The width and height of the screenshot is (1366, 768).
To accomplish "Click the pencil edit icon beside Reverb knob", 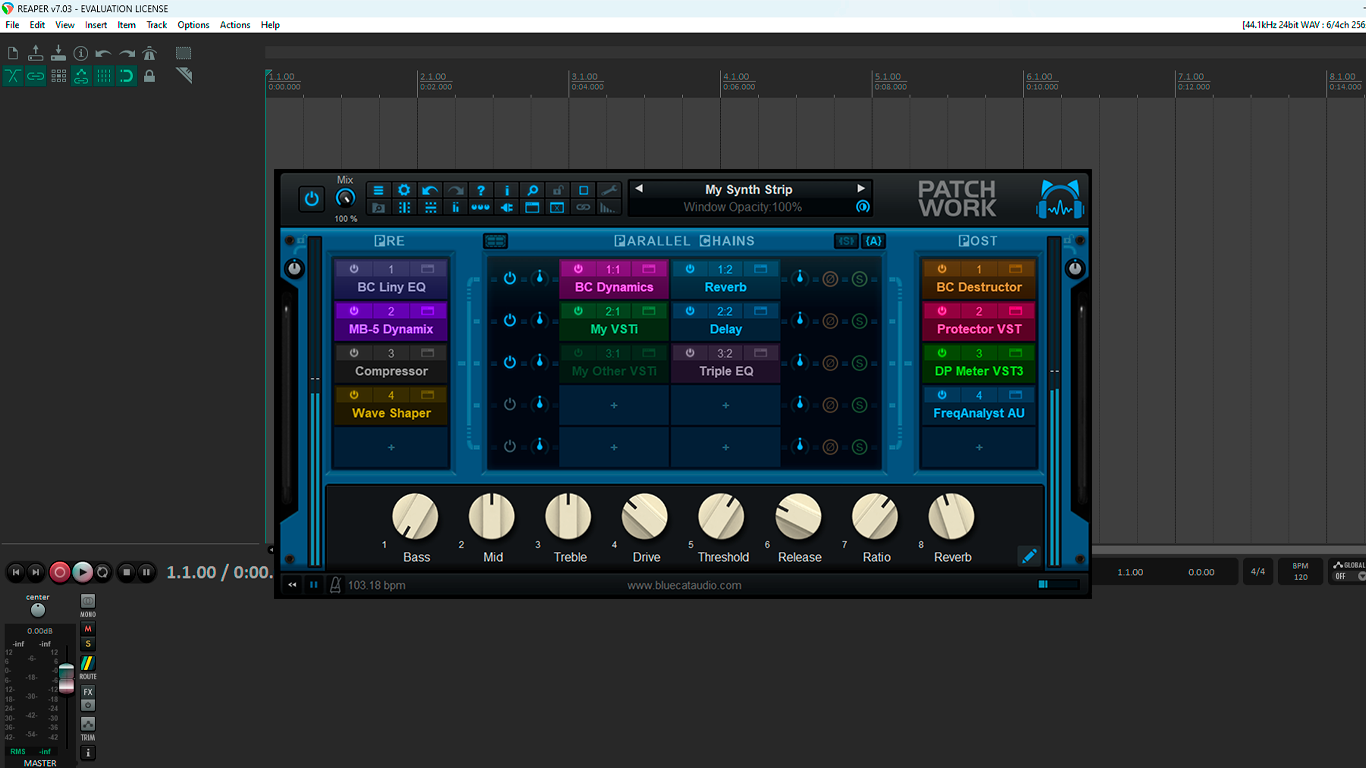I will pyautogui.click(x=1029, y=556).
